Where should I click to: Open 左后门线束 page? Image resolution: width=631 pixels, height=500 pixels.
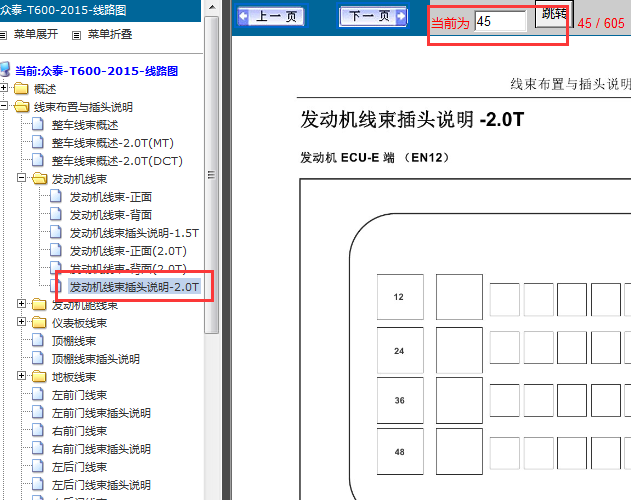79,467
